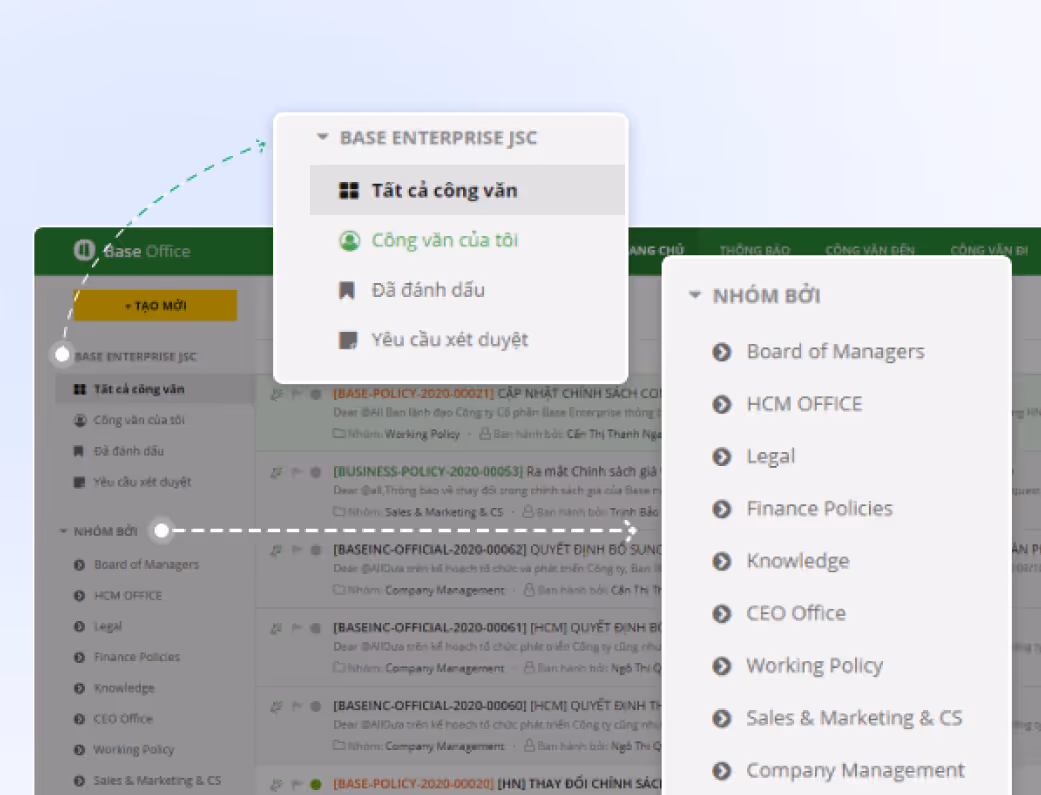Toggle status dot on BASEINC-OFFICIAL-2020-00062 row
Screen dimensions: 1041x795
pyautogui.click(x=316, y=550)
